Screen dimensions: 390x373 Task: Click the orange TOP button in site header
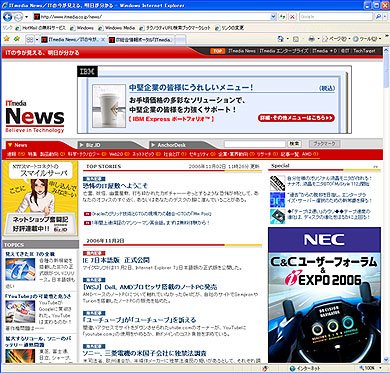point(217,51)
